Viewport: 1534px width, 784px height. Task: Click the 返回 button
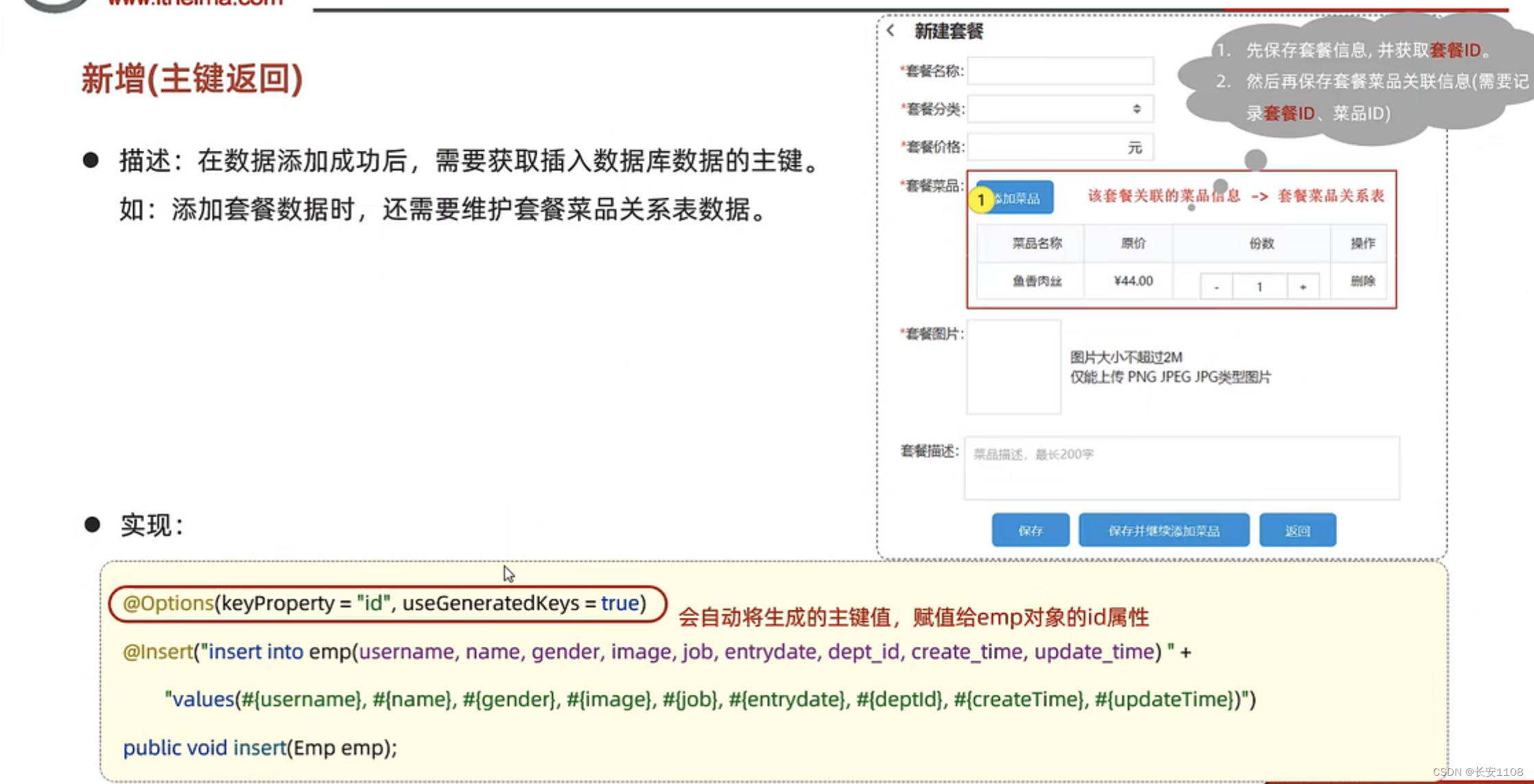1297,530
